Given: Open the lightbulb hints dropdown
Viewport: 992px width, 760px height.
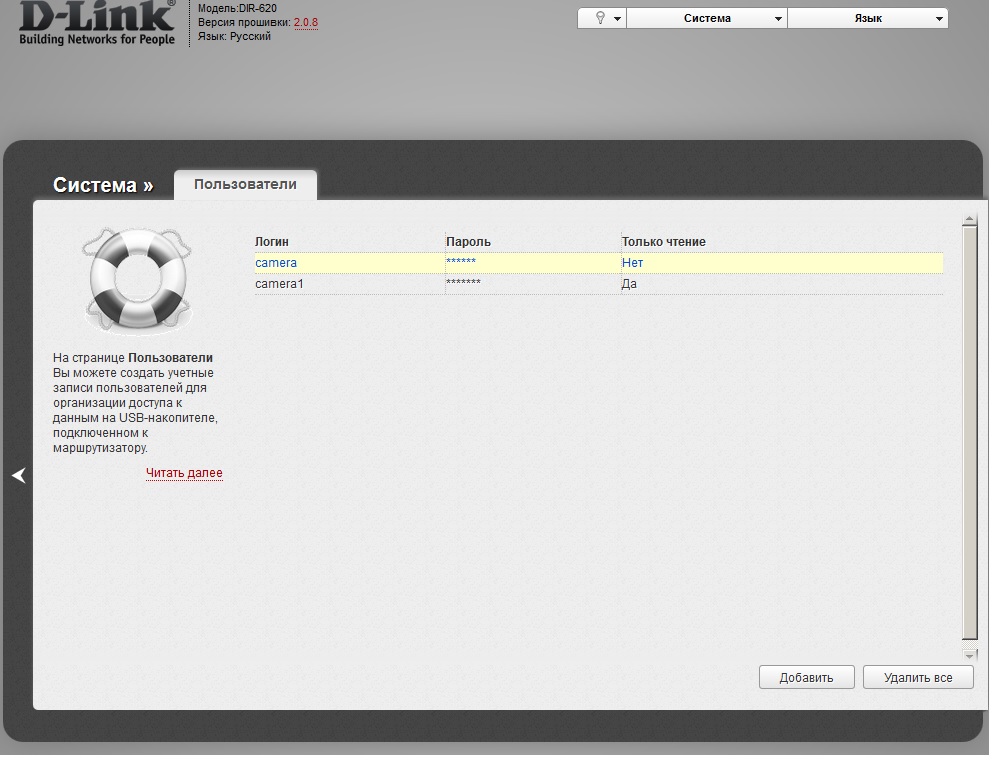Looking at the screenshot, I should click(602, 18).
